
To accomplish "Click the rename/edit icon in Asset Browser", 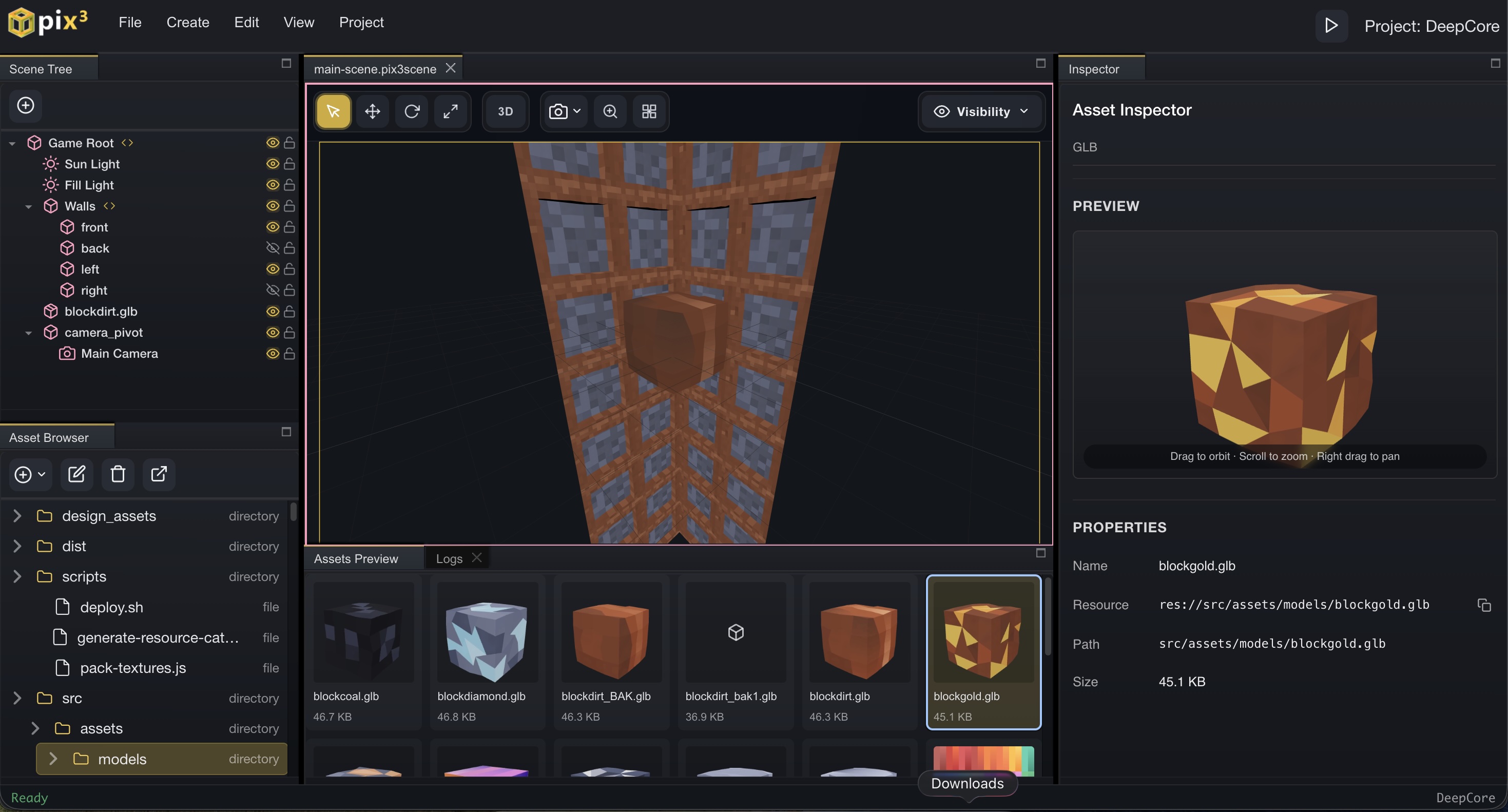I will [x=76, y=474].
